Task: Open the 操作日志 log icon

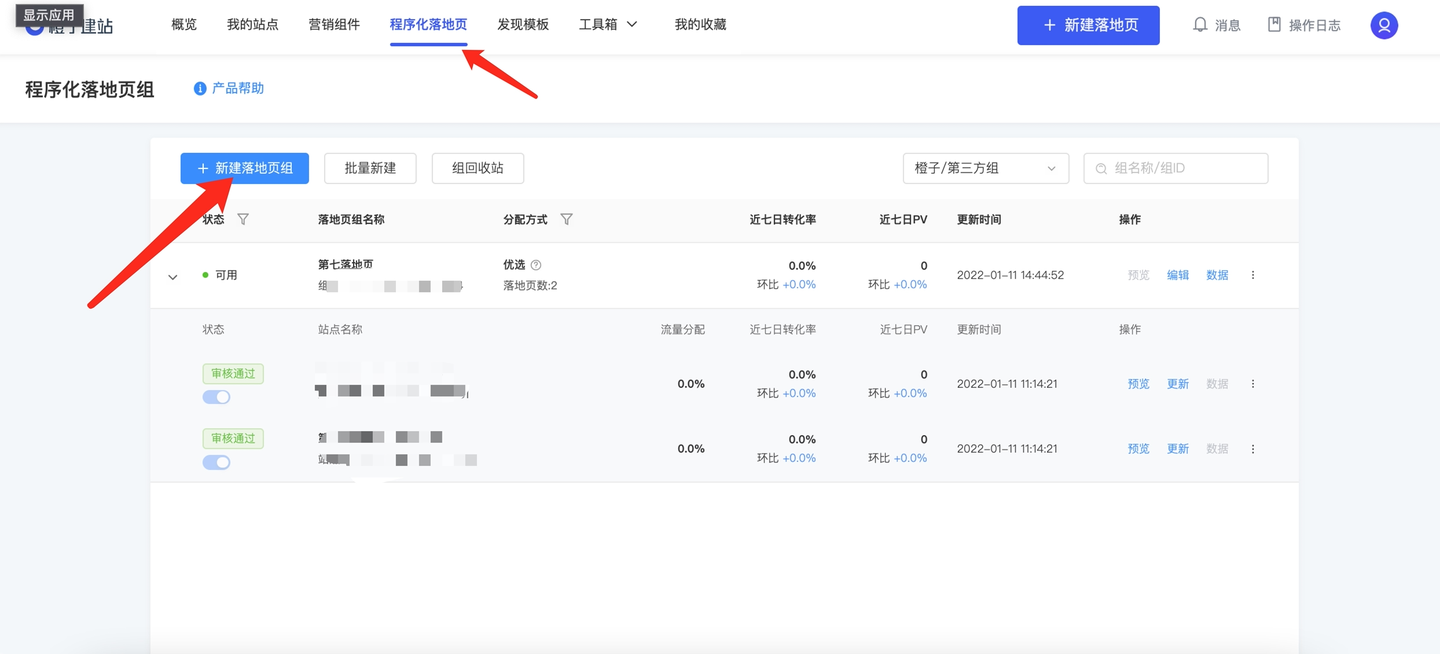Action: pyautogui.click(x=1274, y=25)
